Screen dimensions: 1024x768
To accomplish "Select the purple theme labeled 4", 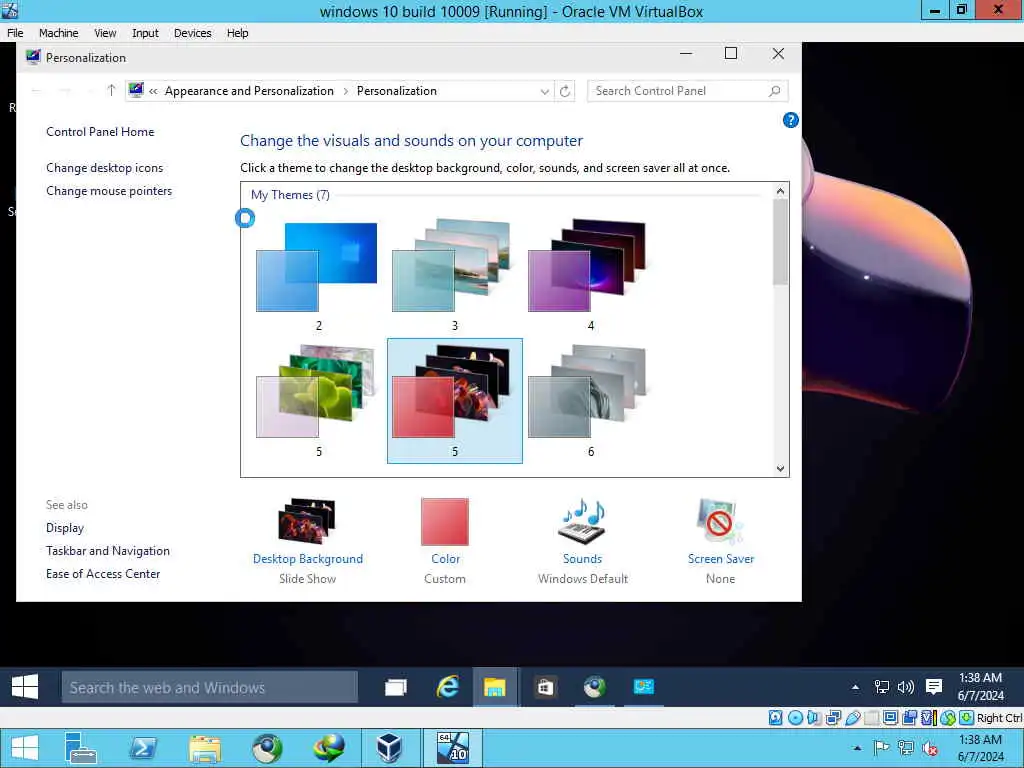I will (x=590, y=276).
